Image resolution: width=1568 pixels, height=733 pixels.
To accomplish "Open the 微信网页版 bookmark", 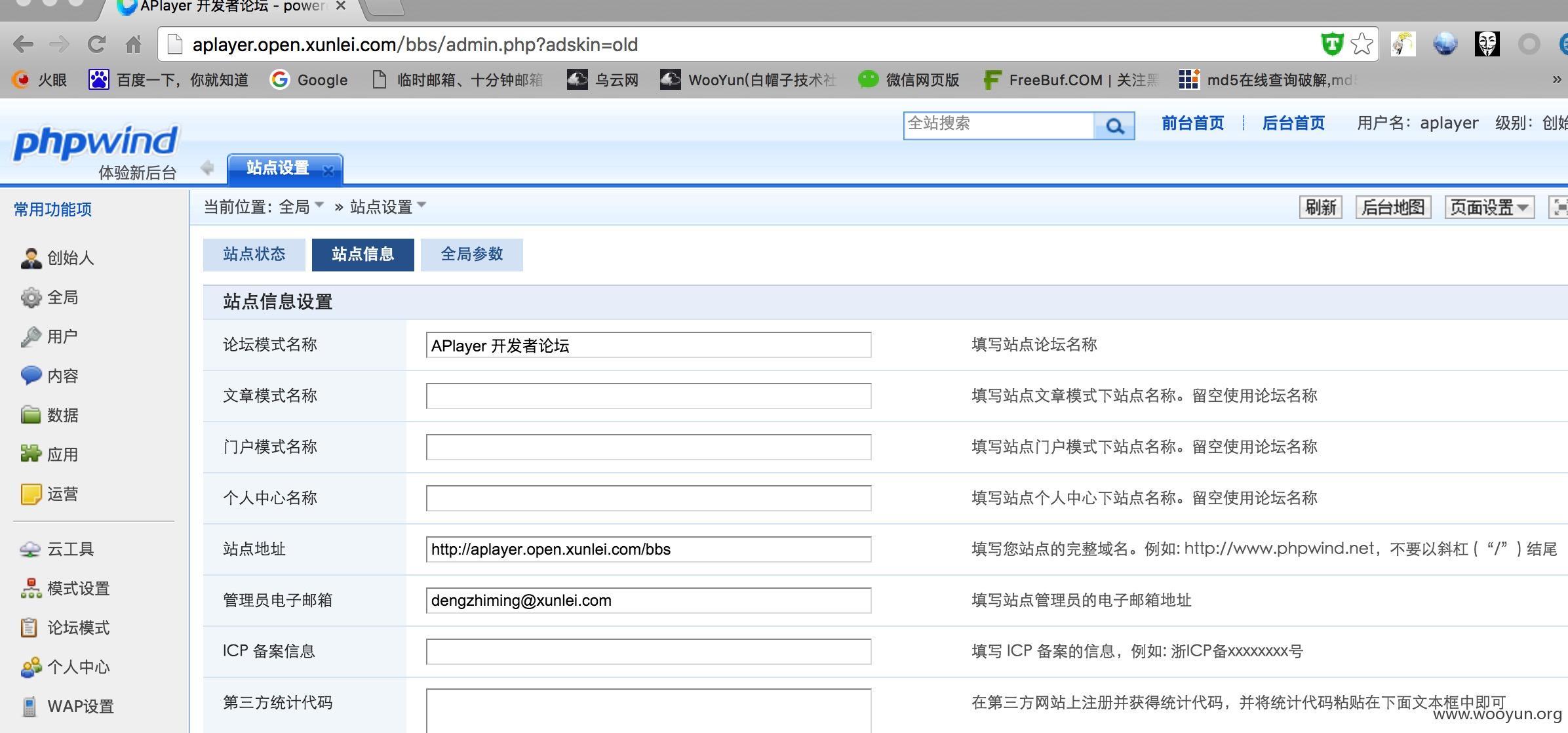I will [x=909, y=80].
